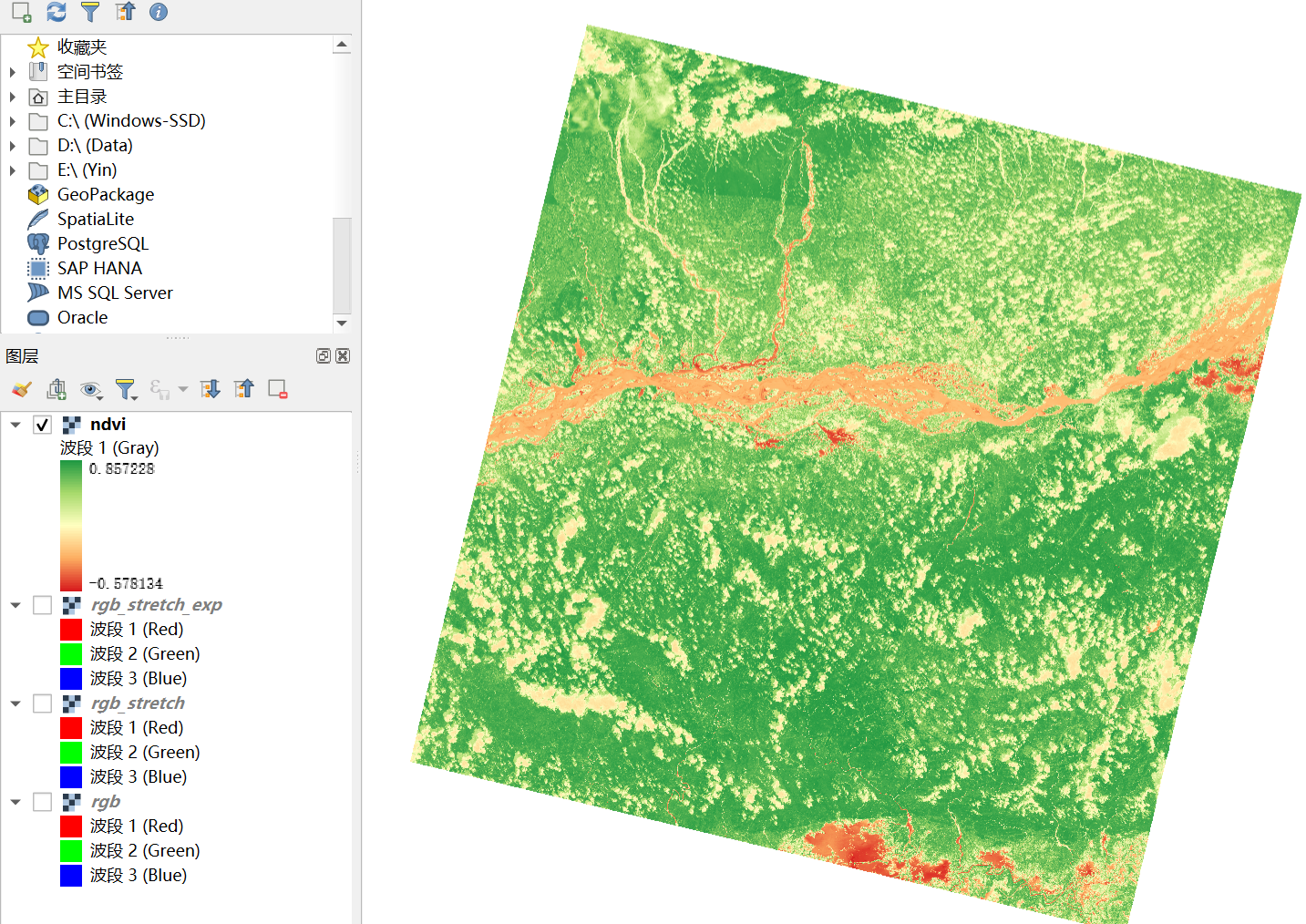This screenshot has width=1306, height=924.
Task: Close the 图层 layers panel
Action: (x=343, y=355)
